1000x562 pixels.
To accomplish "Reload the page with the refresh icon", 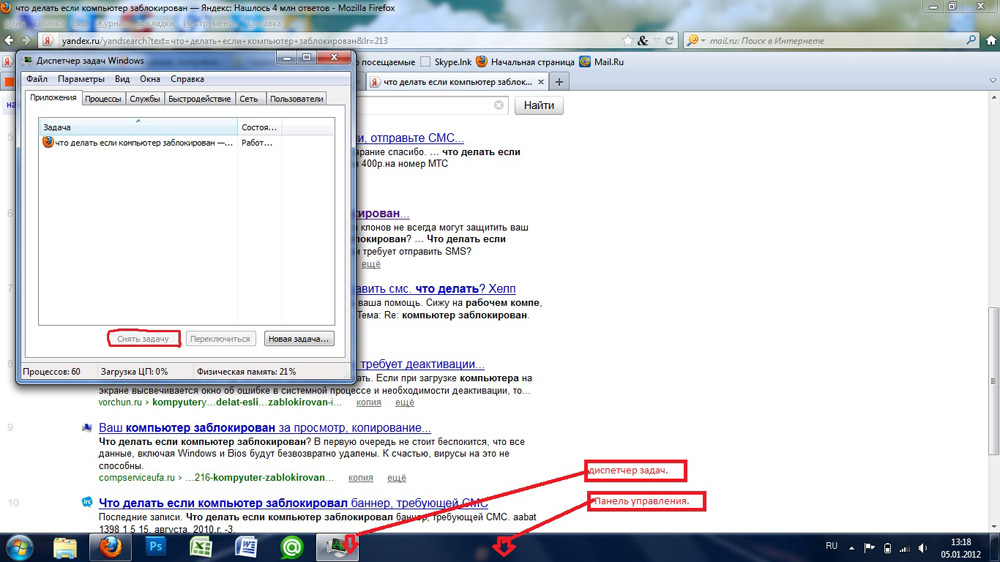I will (x=670, y=40).
